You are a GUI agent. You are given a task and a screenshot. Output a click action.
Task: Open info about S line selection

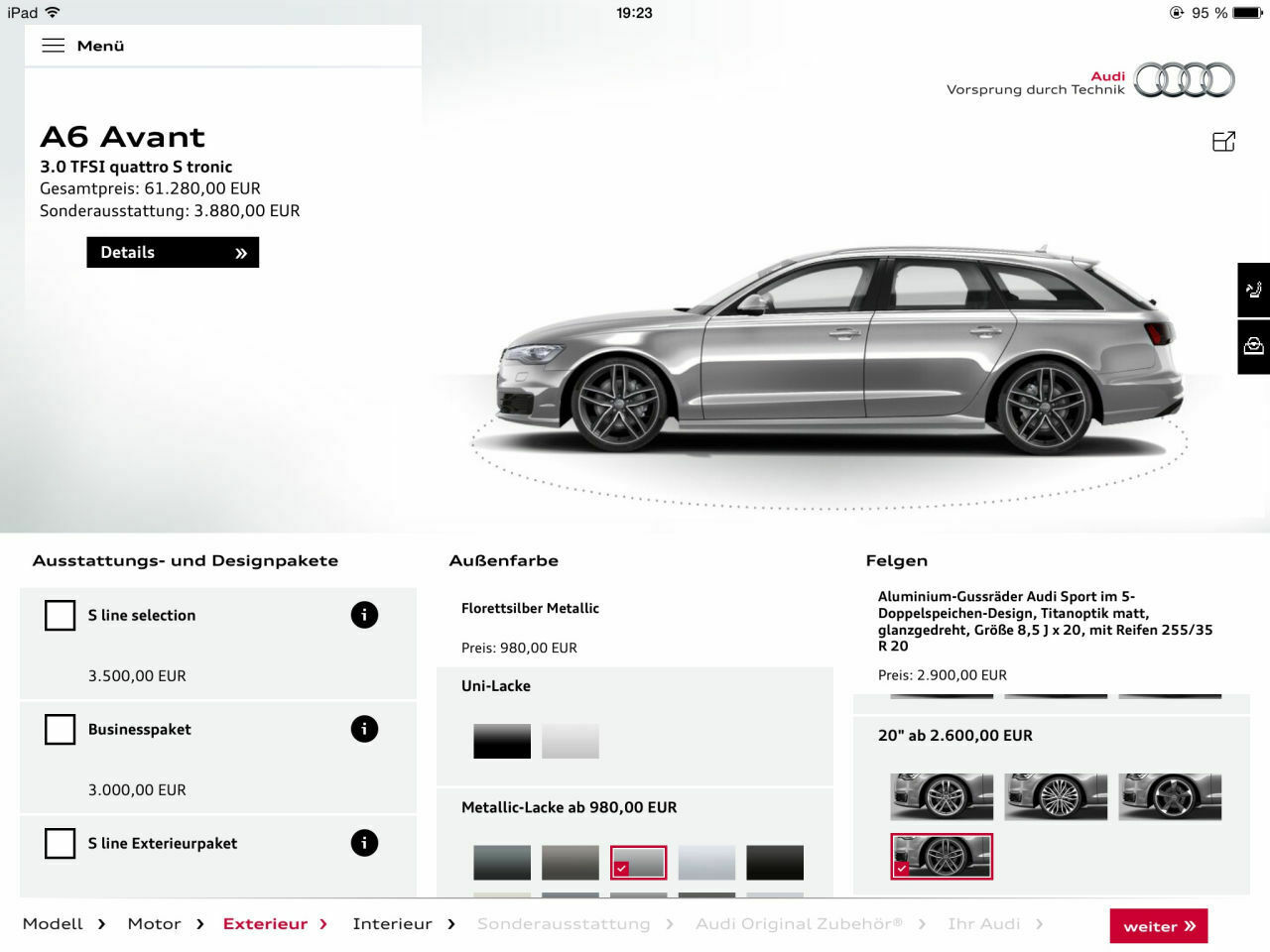[364, 615]
